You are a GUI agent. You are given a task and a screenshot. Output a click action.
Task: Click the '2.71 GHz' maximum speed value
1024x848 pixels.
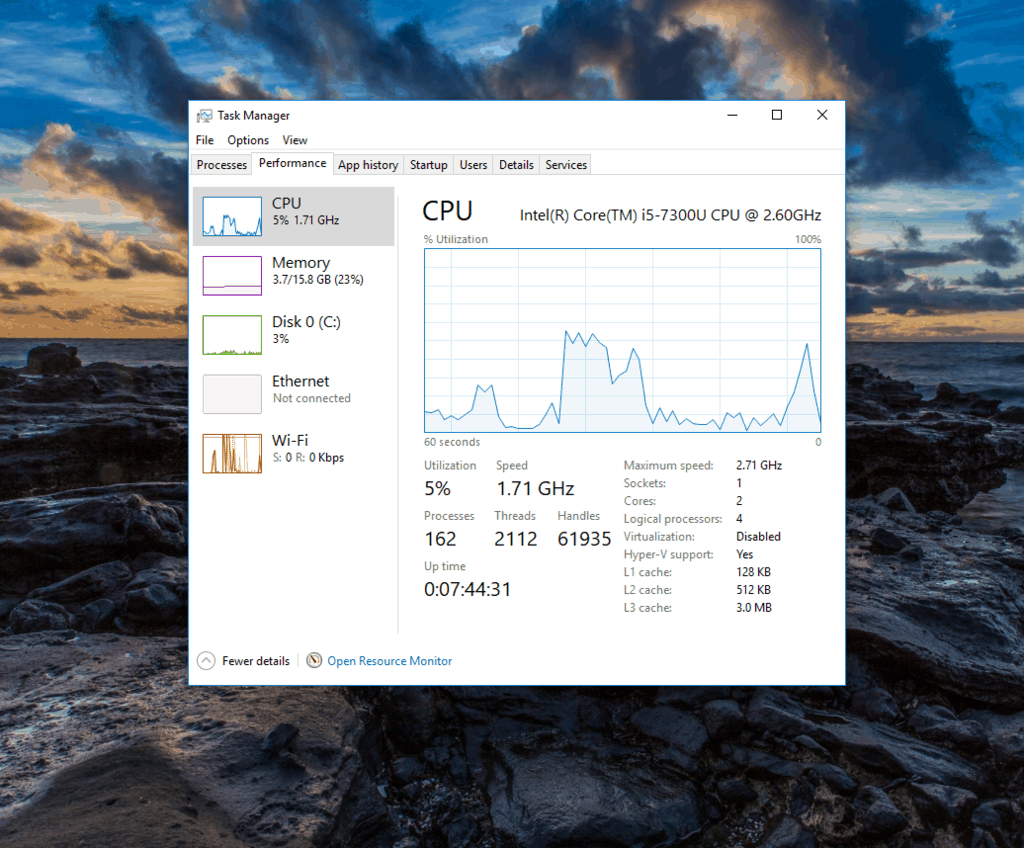(759, 465)
